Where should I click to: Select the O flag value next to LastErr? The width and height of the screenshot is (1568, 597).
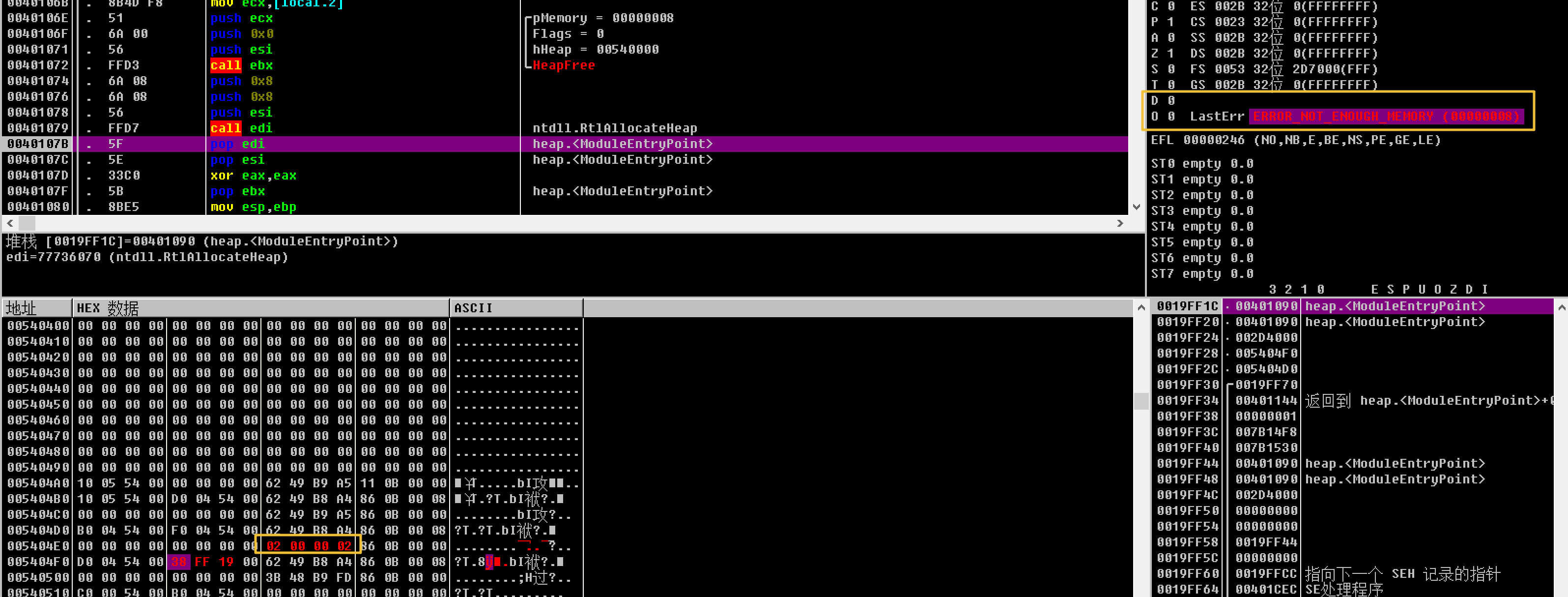(1170, 117)
